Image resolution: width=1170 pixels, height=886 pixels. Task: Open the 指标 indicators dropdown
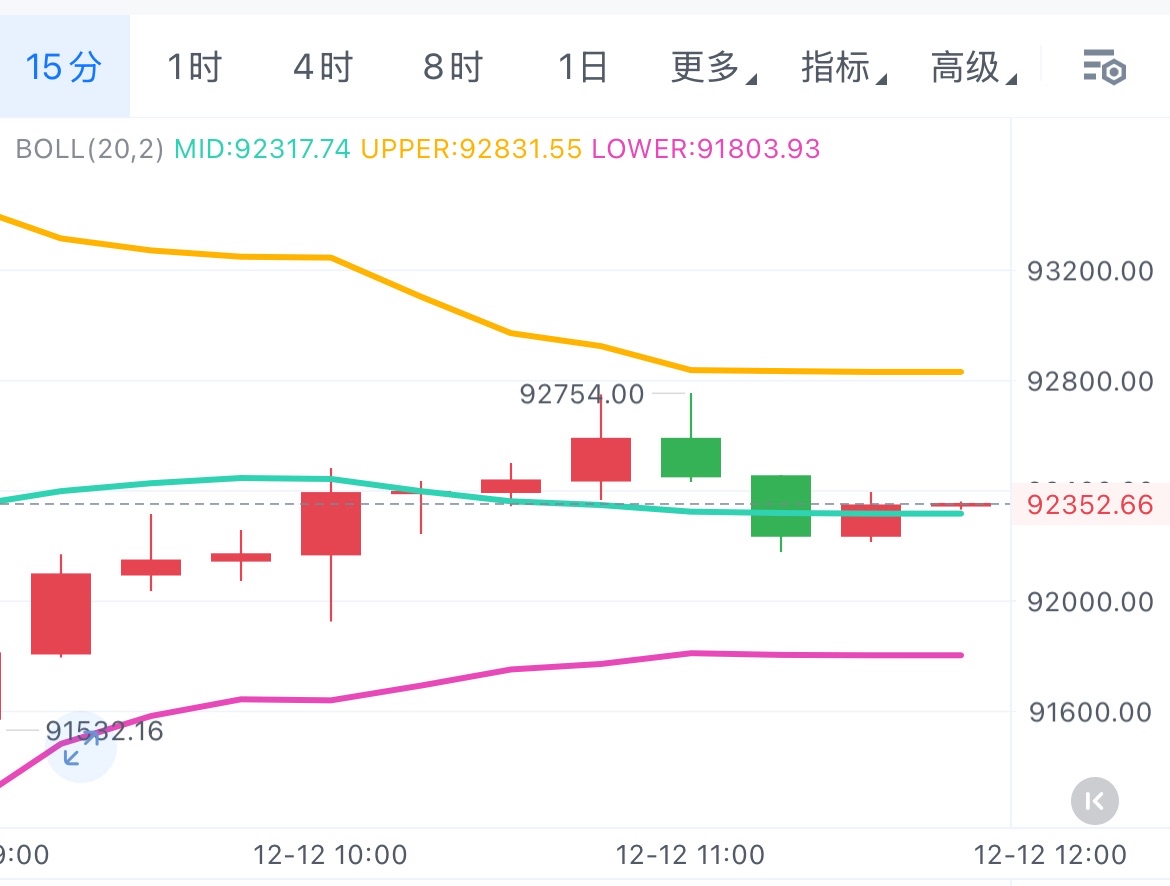[x=842, y=68]
